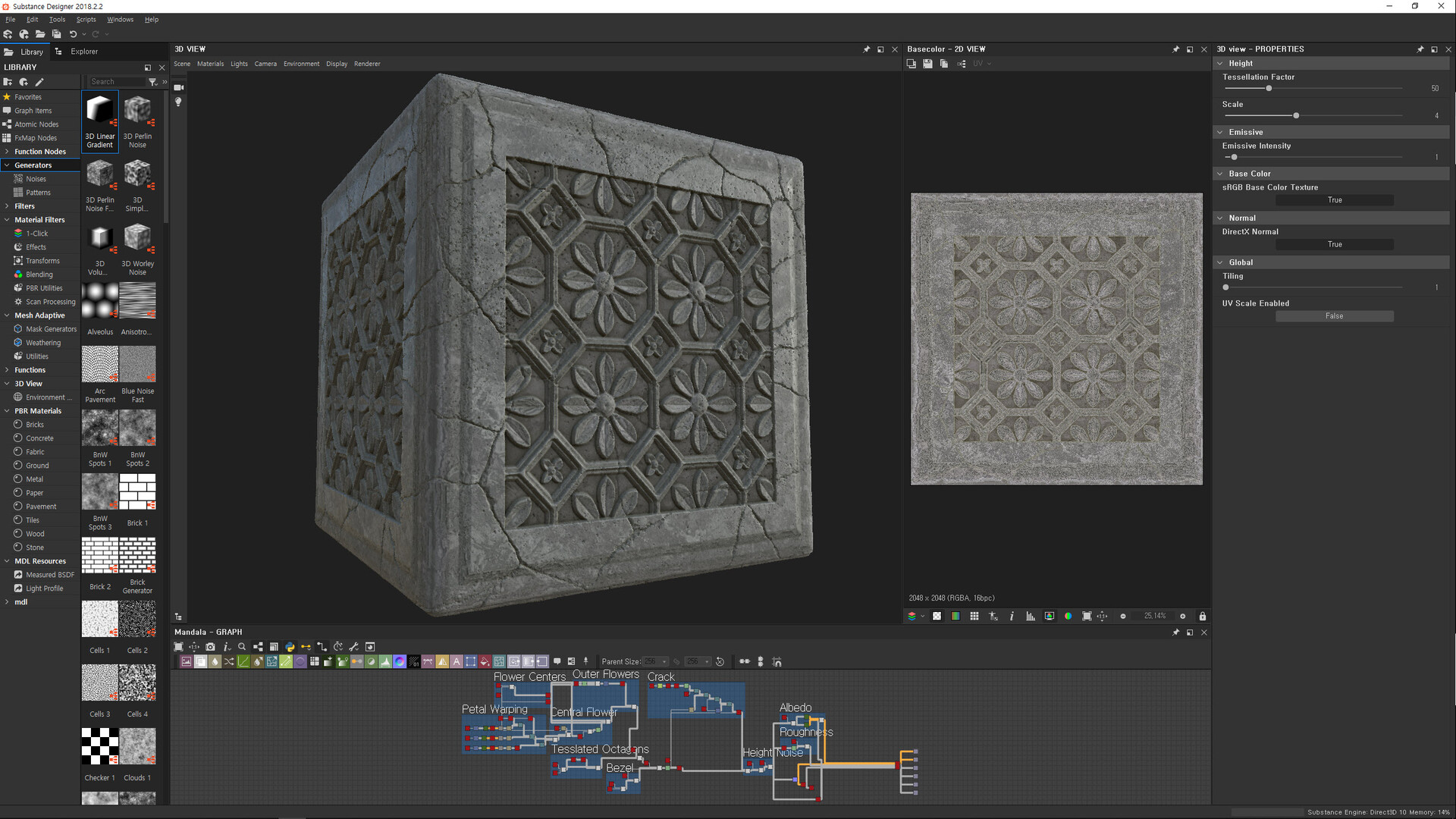Collapse the Generators category in the Library
This screenshot has width=1456, height=819.
[x=8, y=165]
